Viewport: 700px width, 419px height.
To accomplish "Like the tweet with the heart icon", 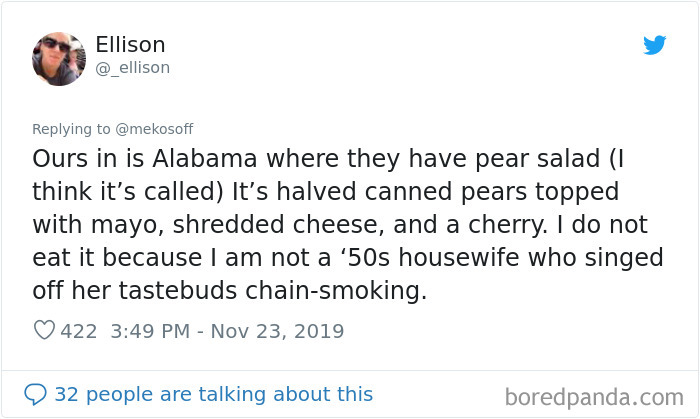I will pos(44,331).
